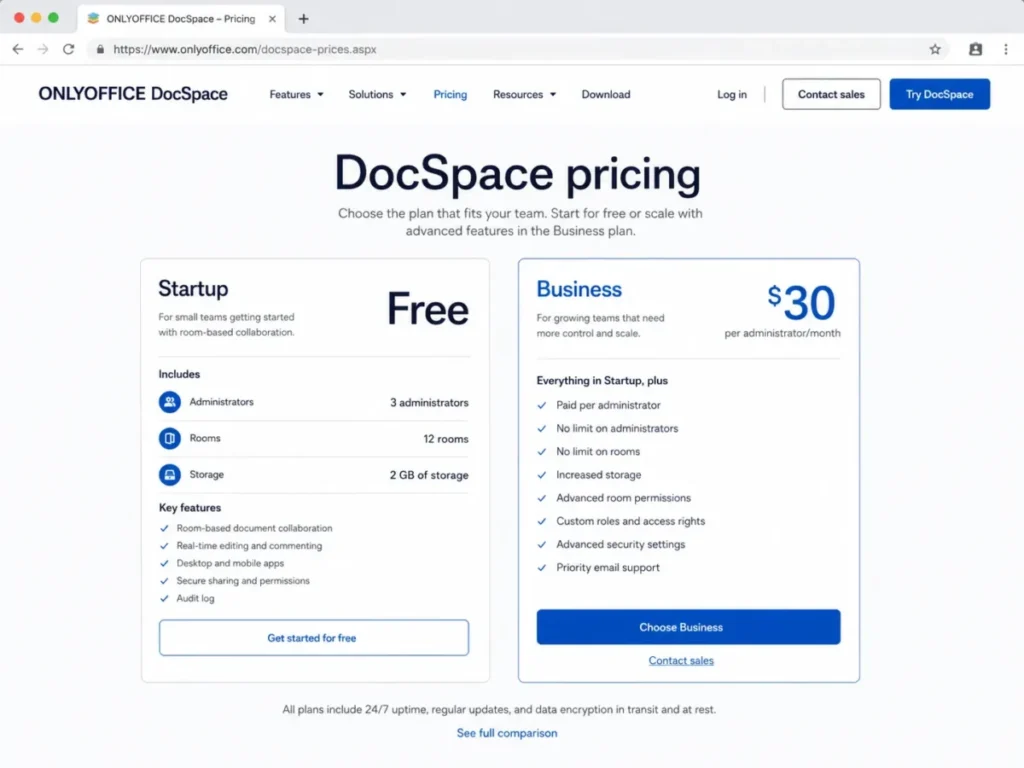Click the Choose Business button
The width and height of the screenshot is (1024, 768).
pyautogui.click(x=688, y=627)
